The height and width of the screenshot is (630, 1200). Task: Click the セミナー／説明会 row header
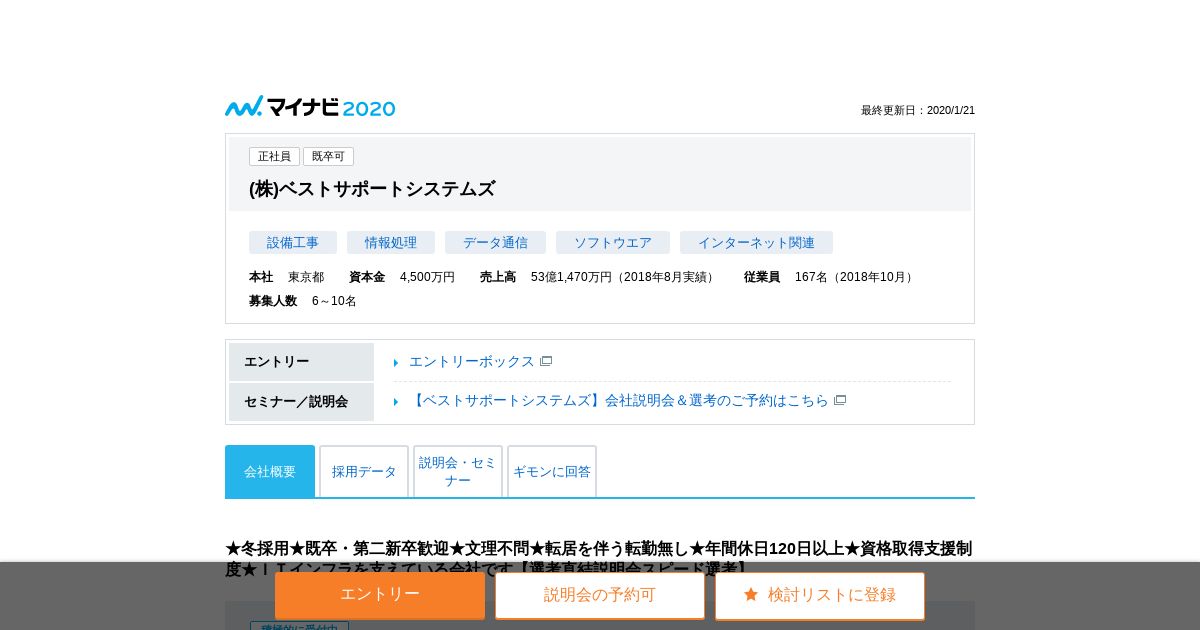301,402
